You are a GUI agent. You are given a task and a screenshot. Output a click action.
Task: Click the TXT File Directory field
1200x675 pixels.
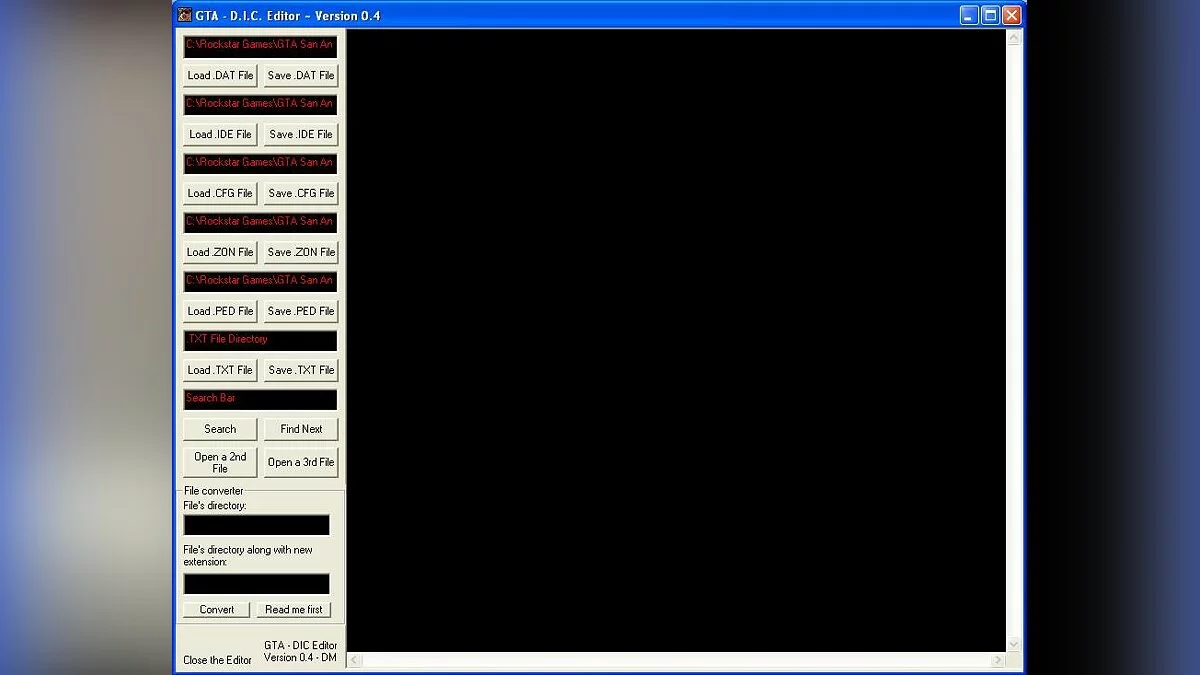tap(260, 340)
